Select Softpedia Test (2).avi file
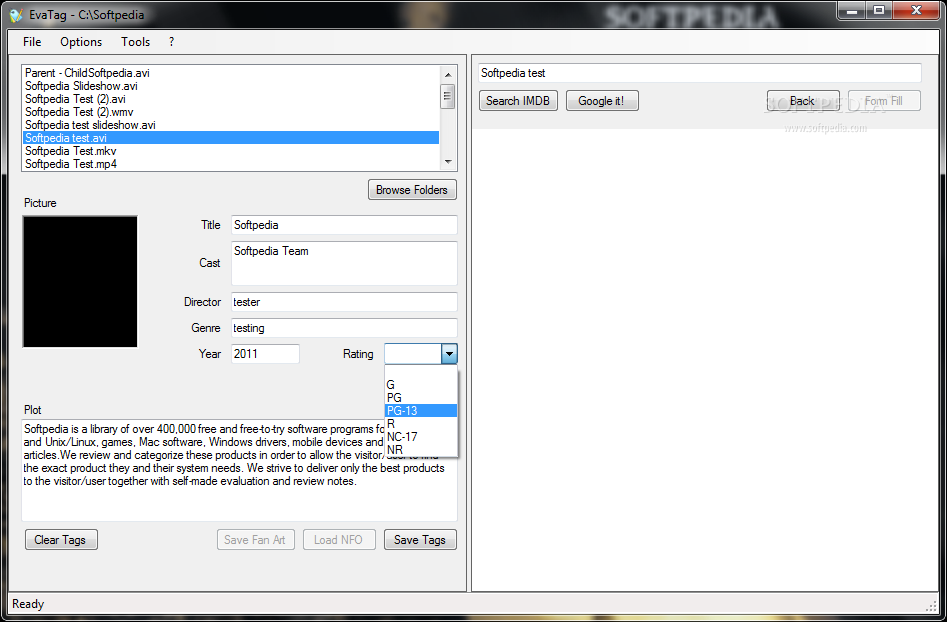 pyautogui.click(x=231, y=98)
